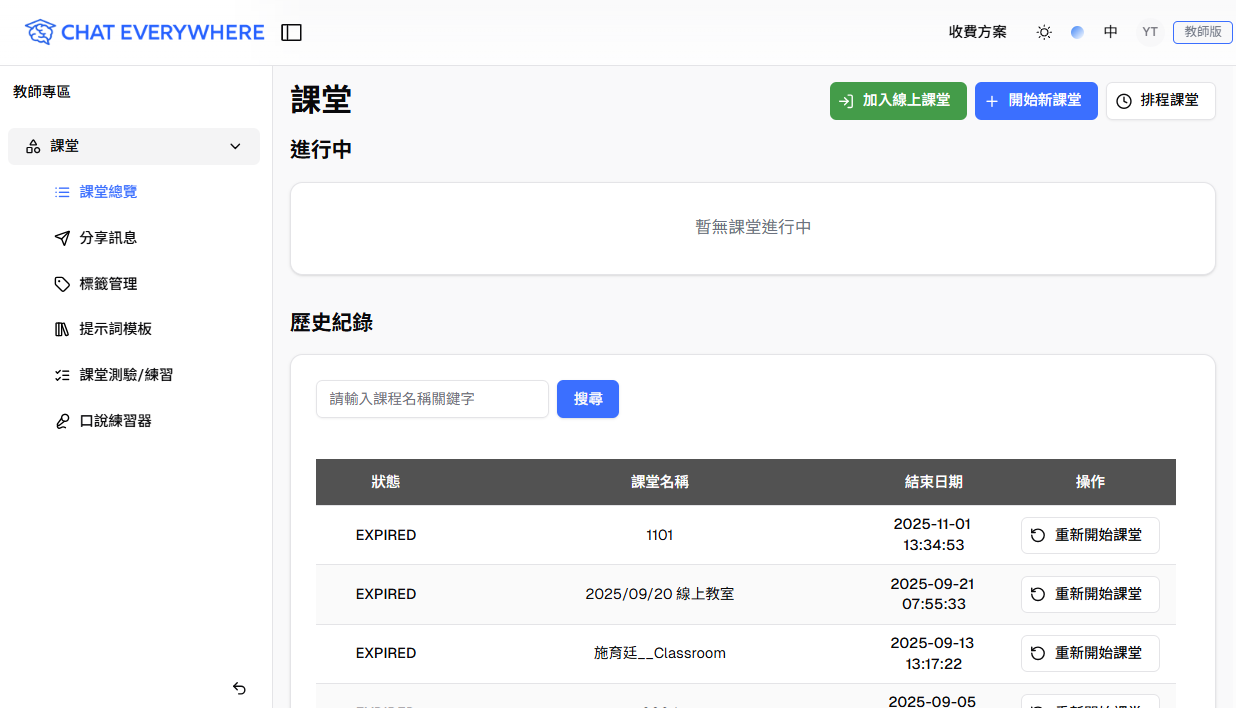Click the end date 2025-11-01 13:34:53
The width and height of the screenshot is (1236, 708).
[x=933, y=535]
